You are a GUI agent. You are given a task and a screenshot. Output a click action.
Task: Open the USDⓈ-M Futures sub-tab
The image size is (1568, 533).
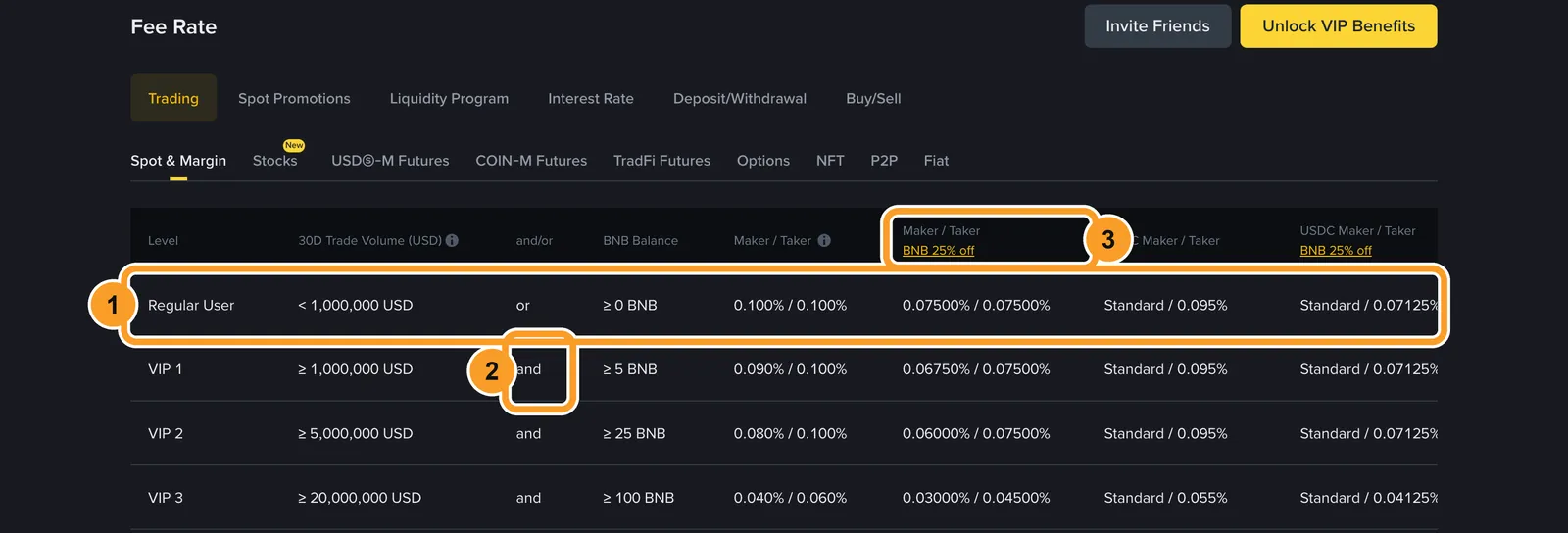pyautogui.click(x=390, y=161)
